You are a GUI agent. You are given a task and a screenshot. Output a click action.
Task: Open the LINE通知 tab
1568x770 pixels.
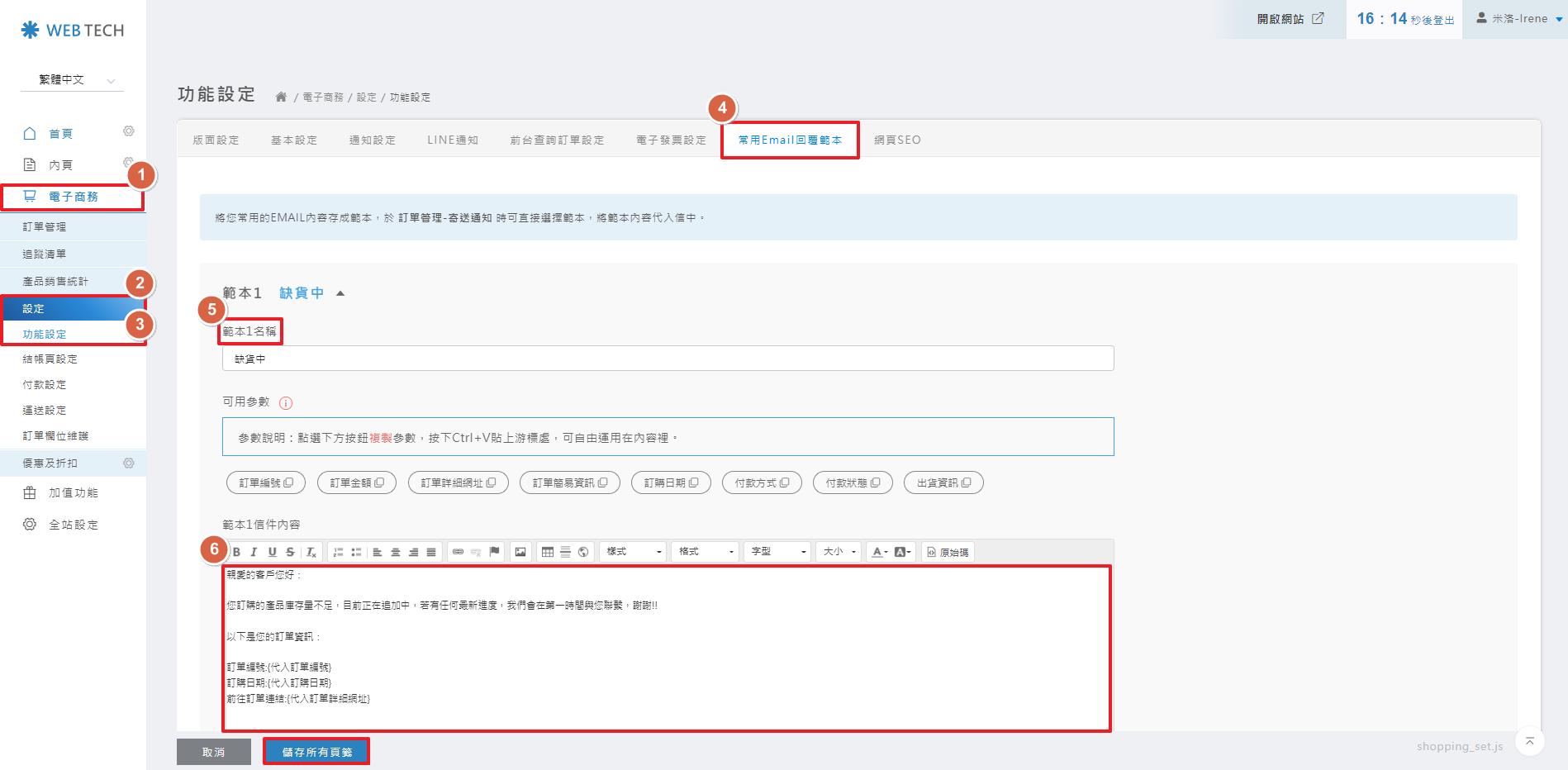tap(453, 140)
